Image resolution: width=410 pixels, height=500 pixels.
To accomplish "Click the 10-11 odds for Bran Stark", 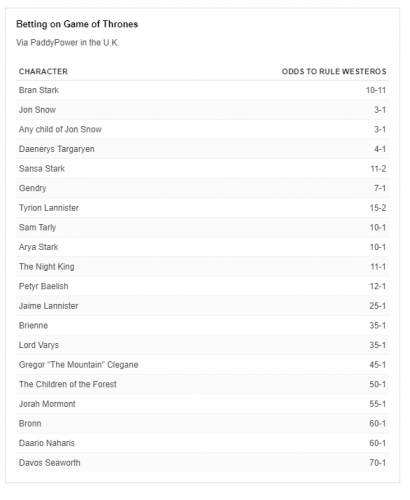I will pos(376,90).
